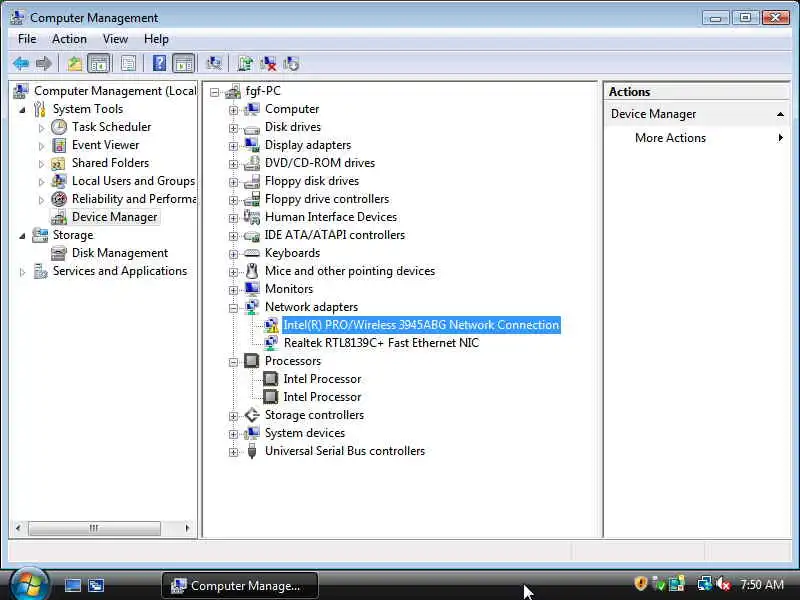Select IDE ATA/ATAPI controllers category
Image resolution: width=800 pixels, height=600 pixels.
pos(334,235)
